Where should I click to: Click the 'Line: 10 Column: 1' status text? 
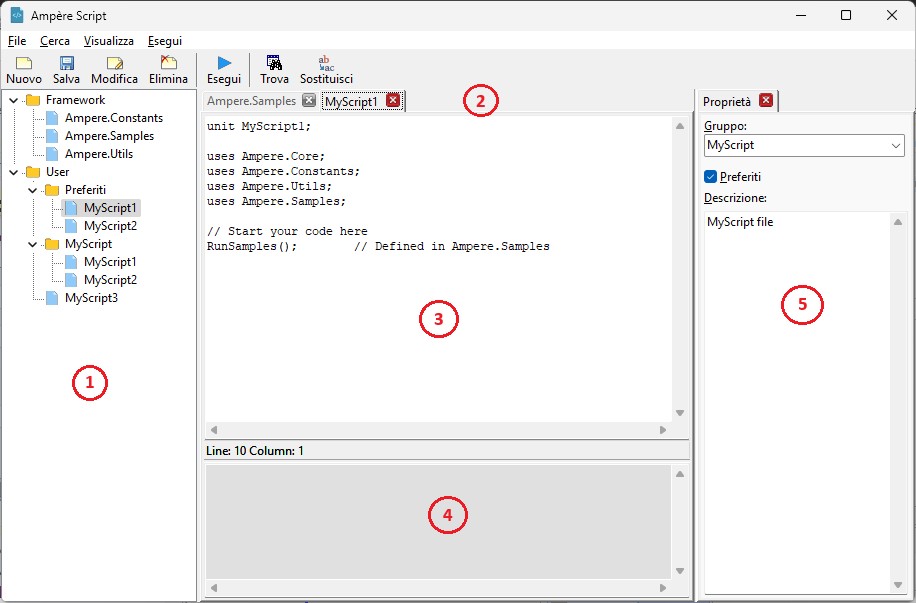coord(255,451)
